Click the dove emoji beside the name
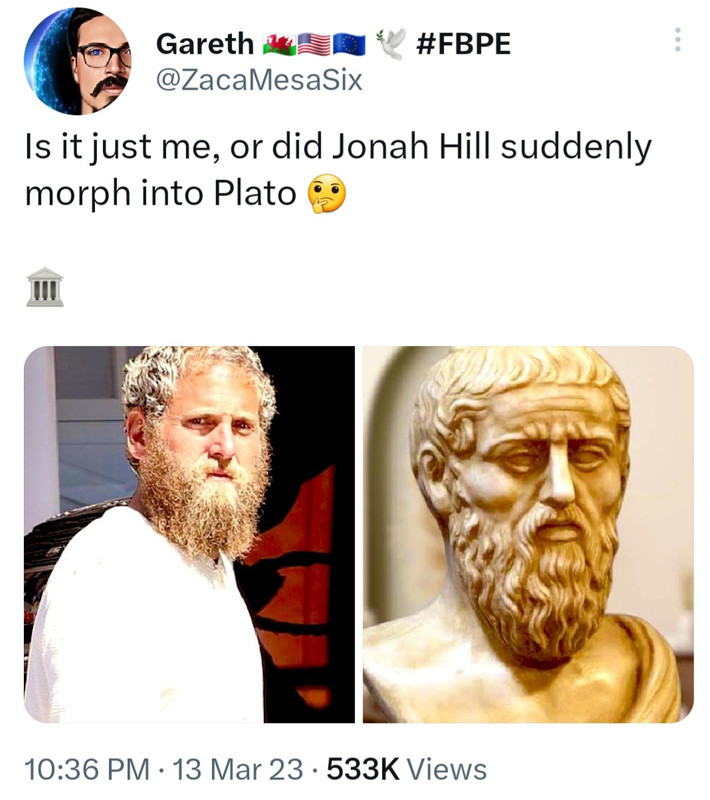Image resolution: width=710 pixels, height=800 pixels. (391, 44)
